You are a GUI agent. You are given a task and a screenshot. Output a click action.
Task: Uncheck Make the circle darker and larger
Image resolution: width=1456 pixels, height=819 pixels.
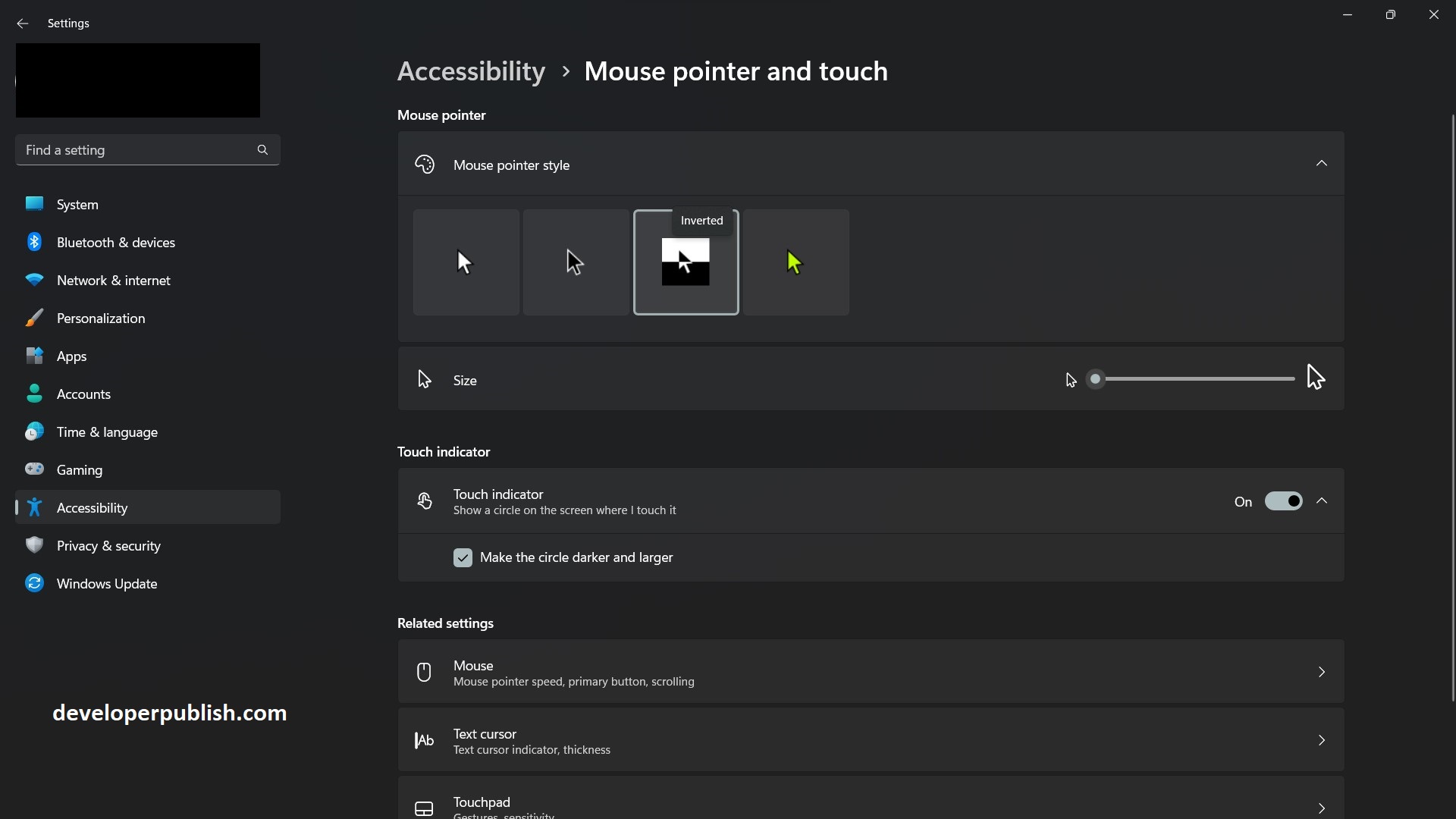pos(463,557)
